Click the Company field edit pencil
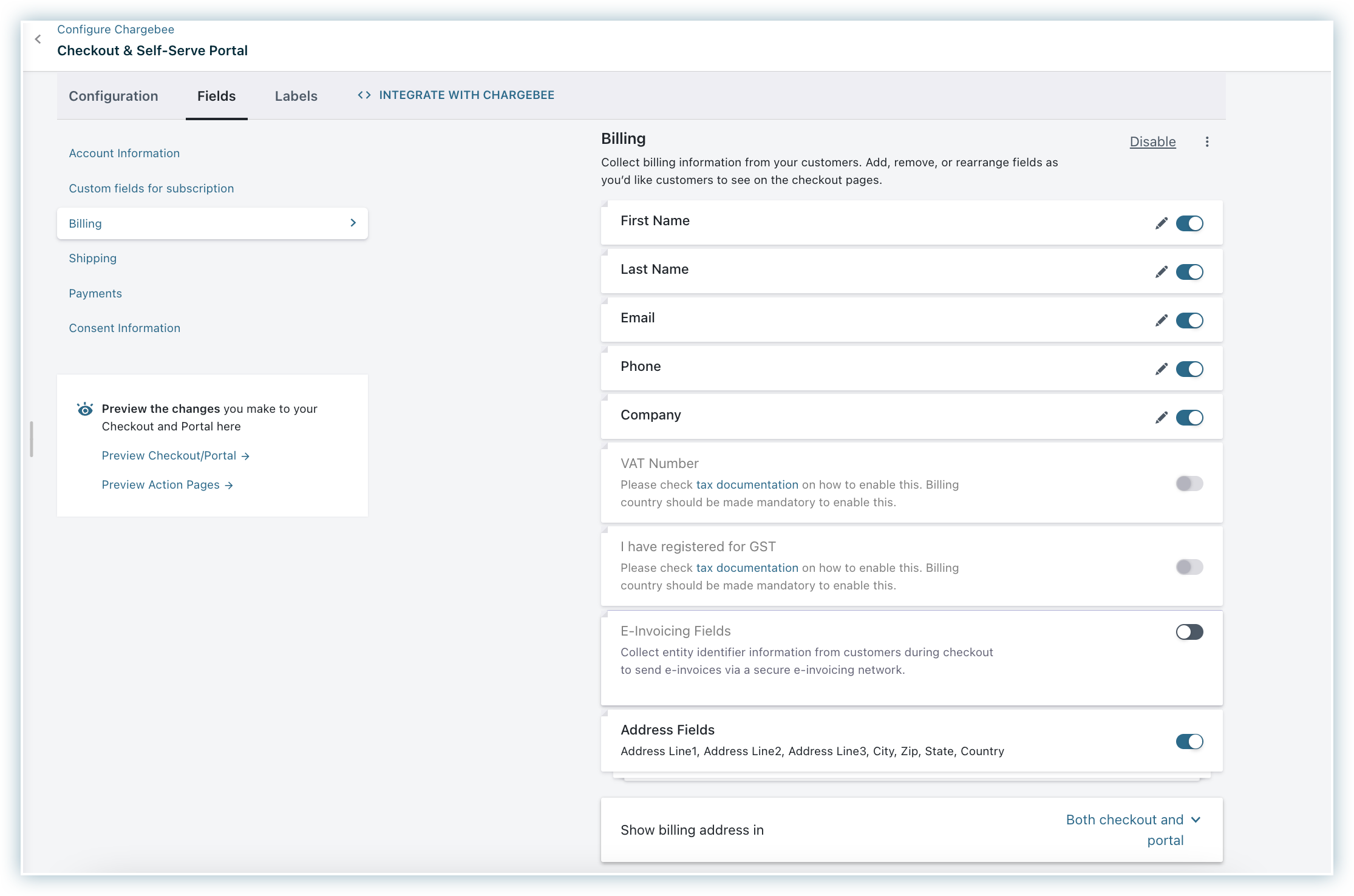 [x=1161, y=418]
